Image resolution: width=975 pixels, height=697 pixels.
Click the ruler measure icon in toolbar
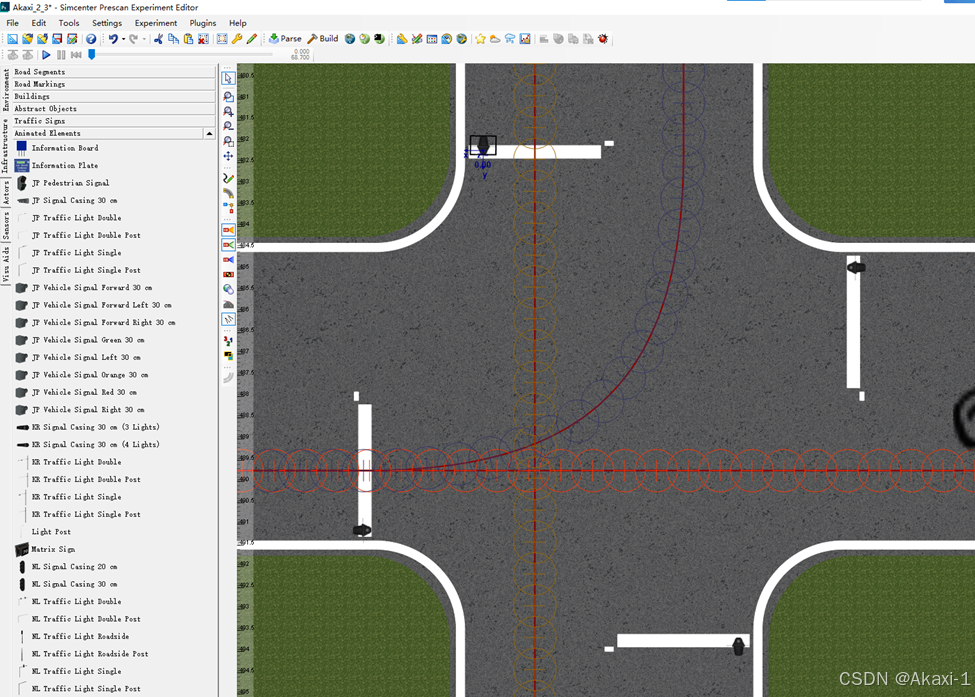point(402,39)
